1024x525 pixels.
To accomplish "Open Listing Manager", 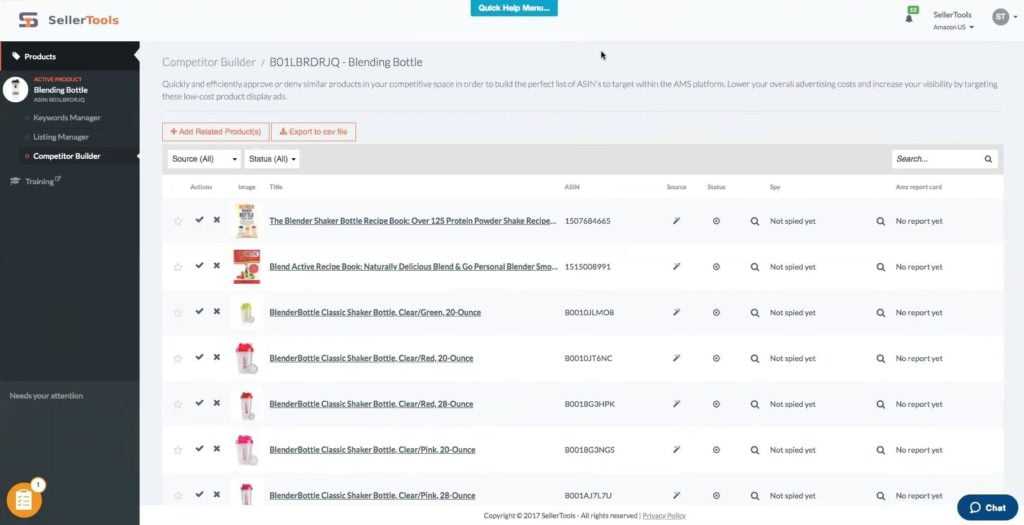I will (61, 137).
